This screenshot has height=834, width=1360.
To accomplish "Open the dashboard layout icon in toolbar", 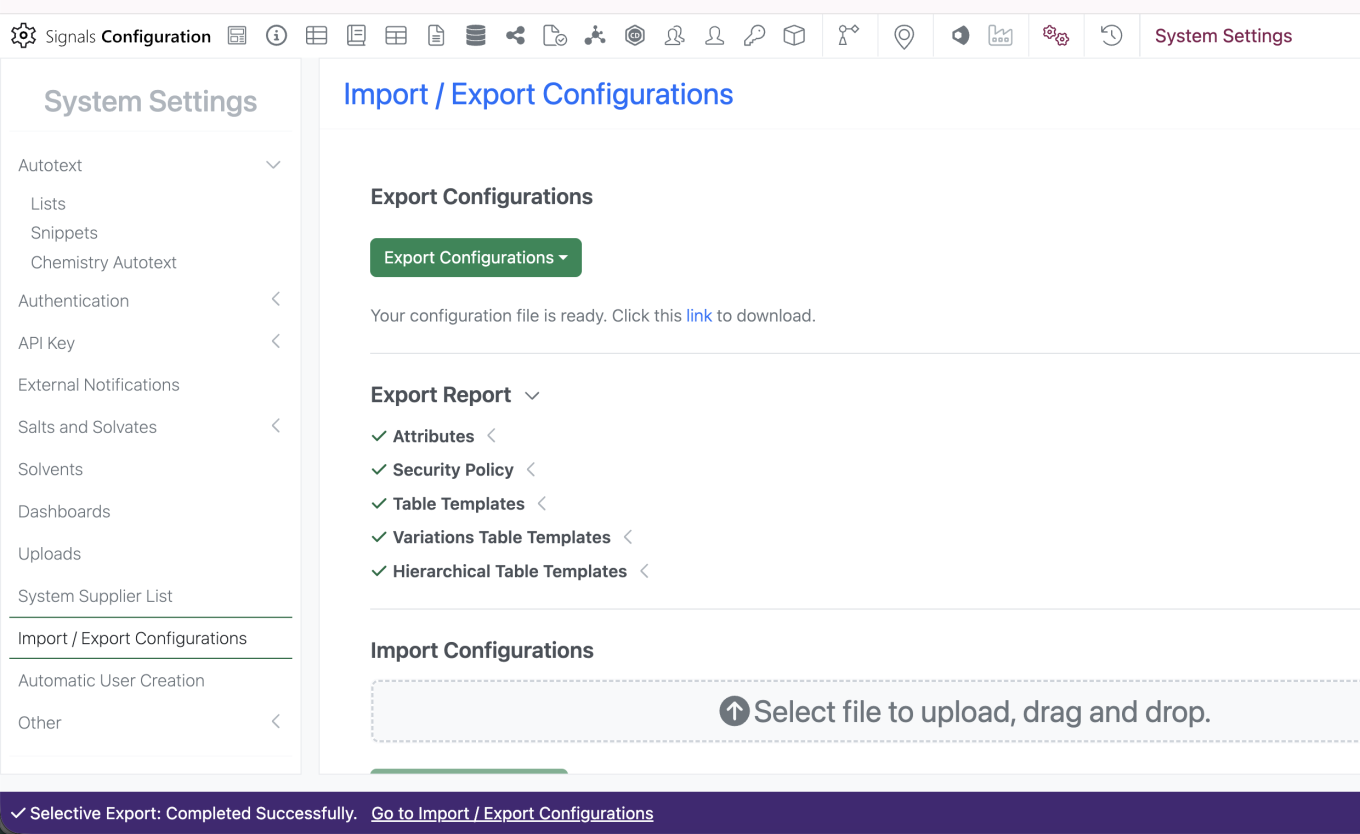I will (237, 36).
